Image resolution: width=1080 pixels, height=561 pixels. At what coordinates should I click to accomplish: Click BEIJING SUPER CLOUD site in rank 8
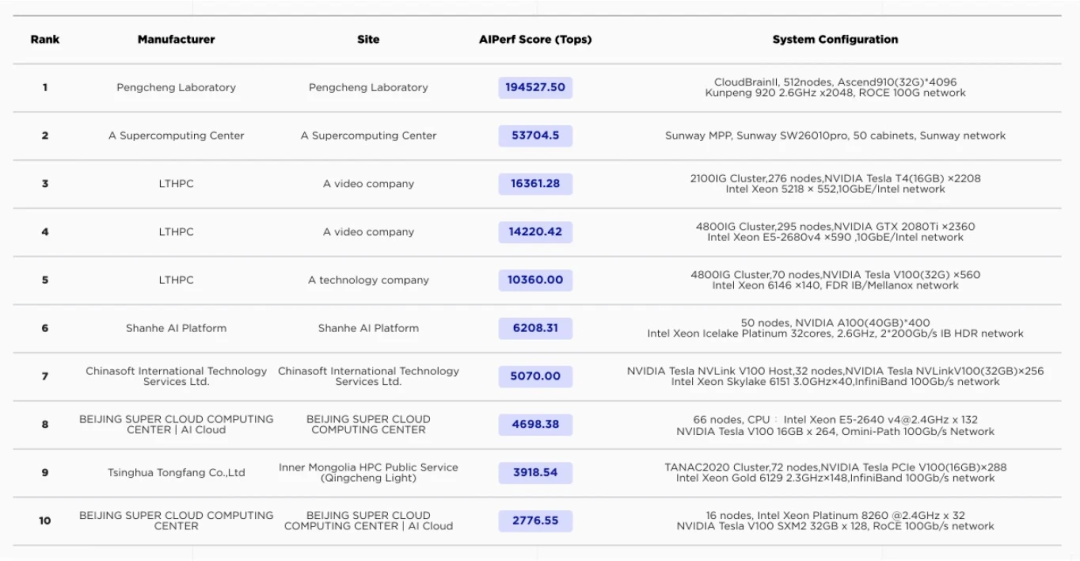tap(368, 425)
